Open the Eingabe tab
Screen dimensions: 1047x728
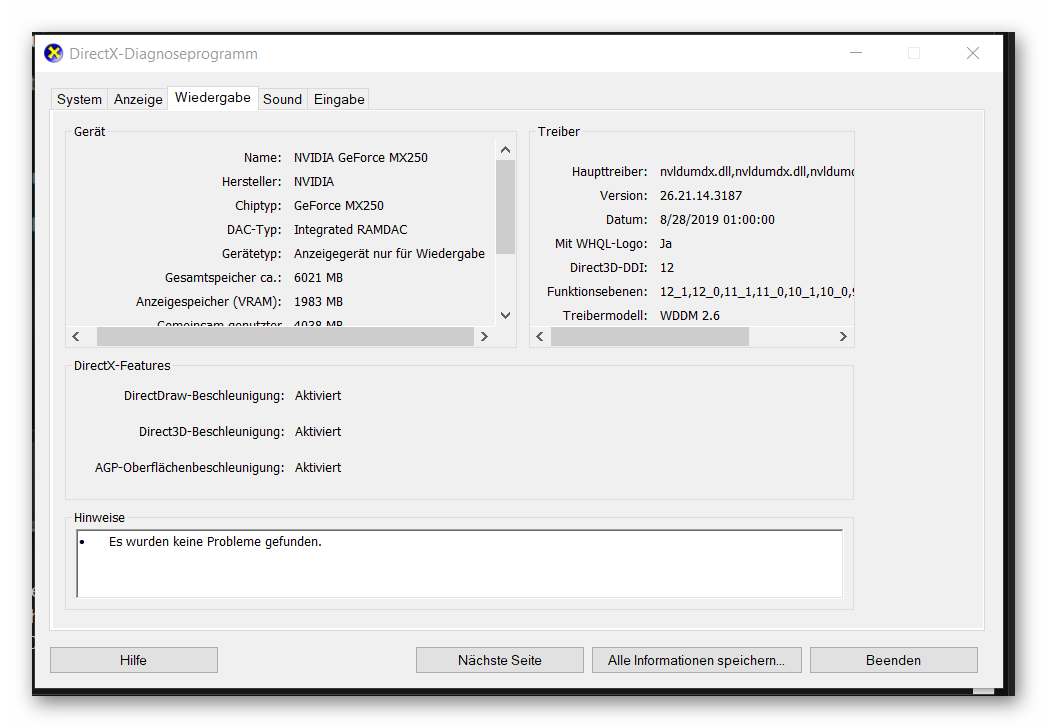point(339,99)
